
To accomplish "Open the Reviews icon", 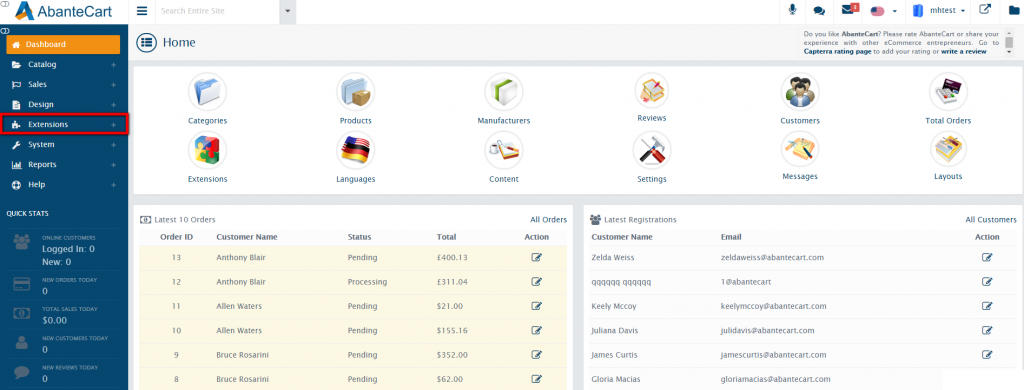I will pyautogui.click(x=652, y=90).
